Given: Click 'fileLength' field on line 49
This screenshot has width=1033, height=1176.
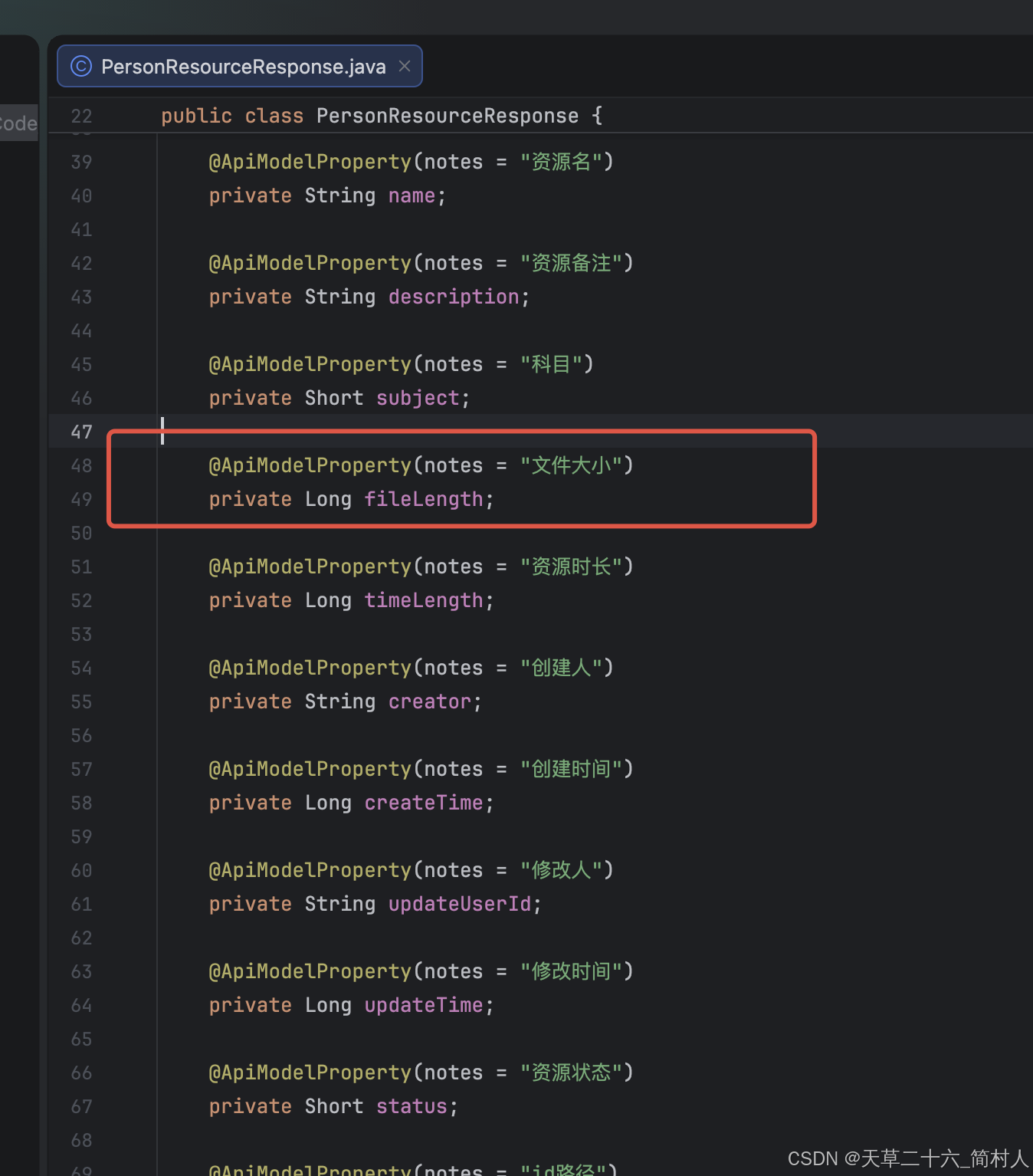Looking at the screenshot, I should pos(424,500).
